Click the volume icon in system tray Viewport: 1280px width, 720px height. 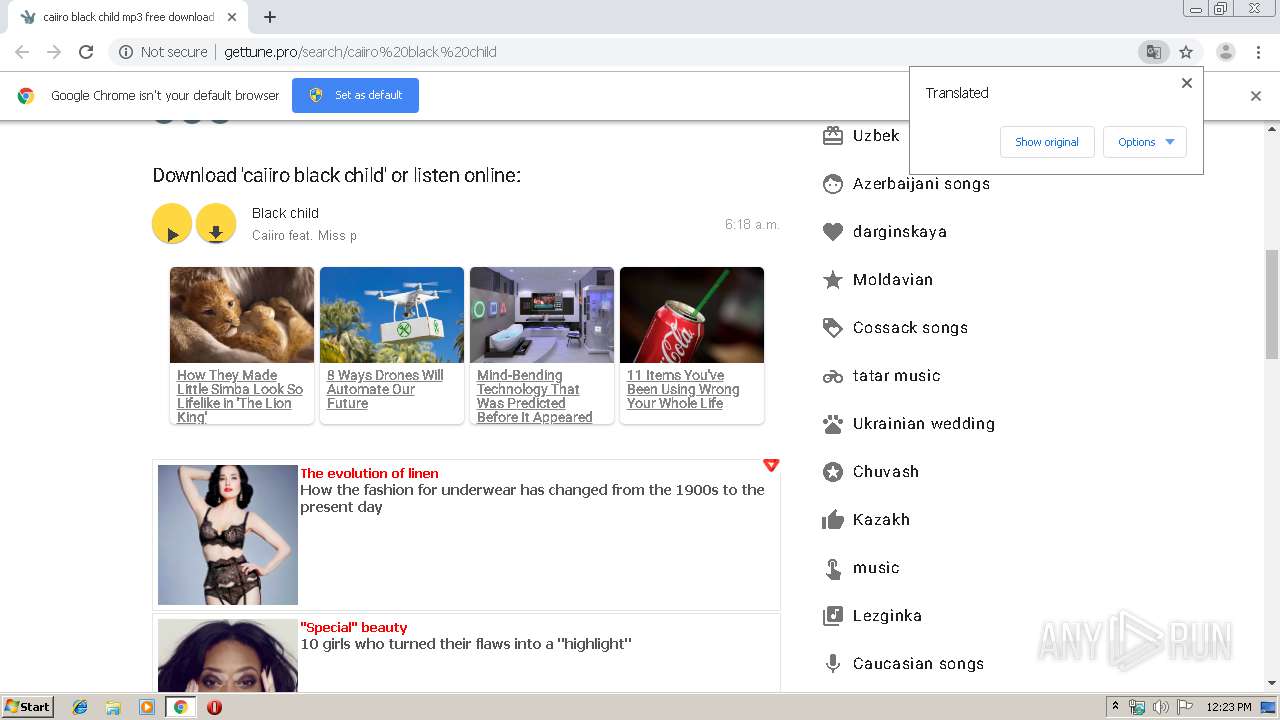(1161, 707)
